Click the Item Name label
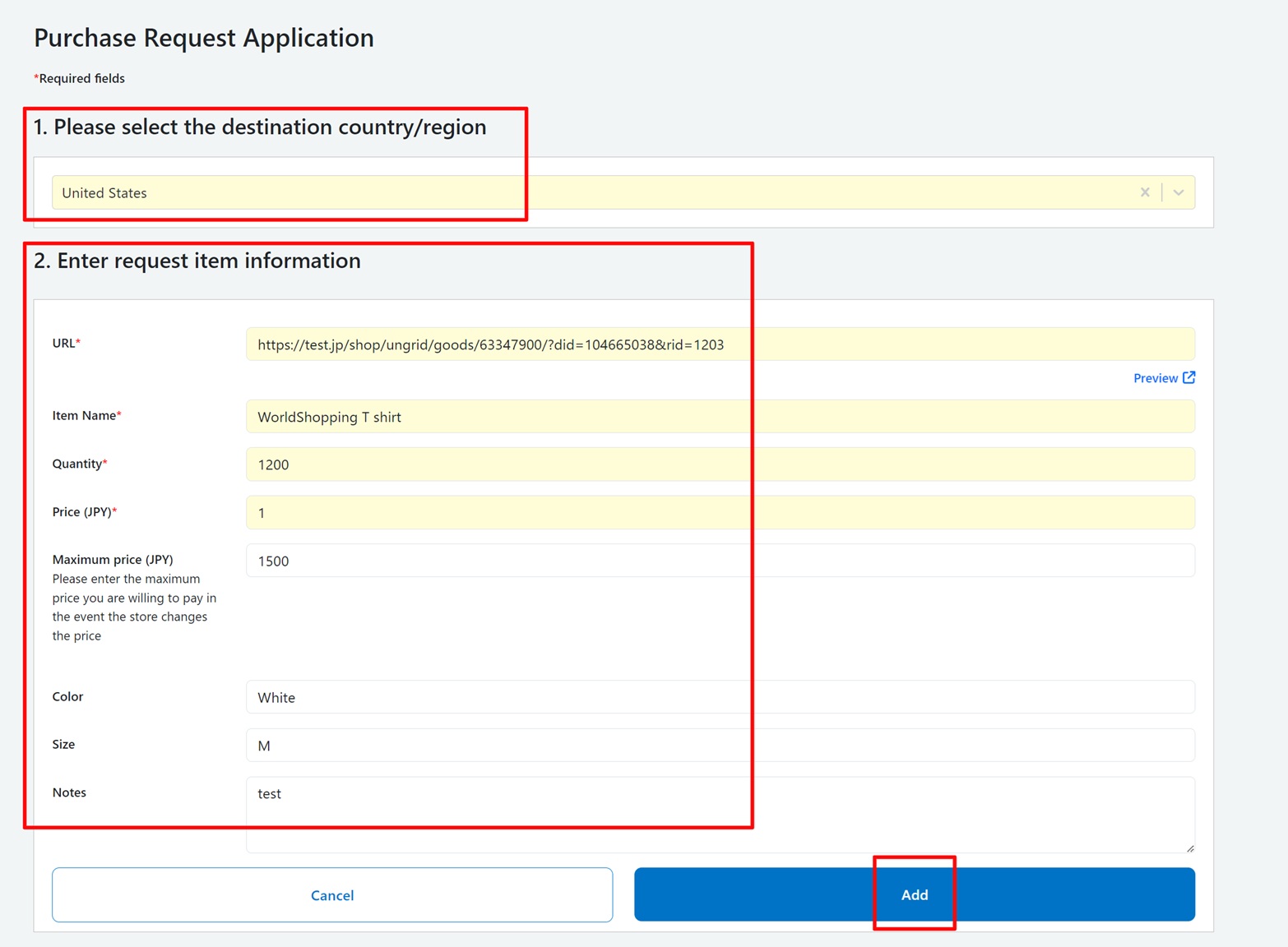 click(x=85, y=416)
